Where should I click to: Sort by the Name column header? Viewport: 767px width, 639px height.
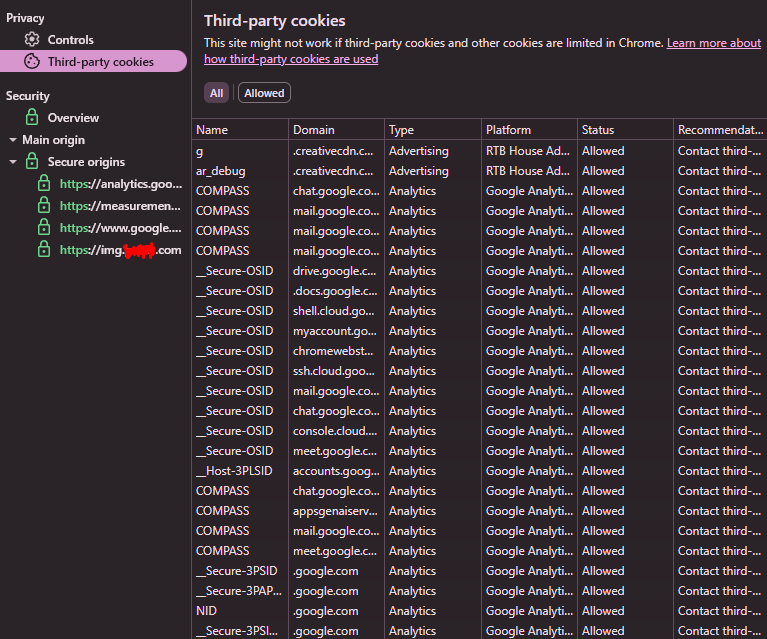tap(240, 130)
